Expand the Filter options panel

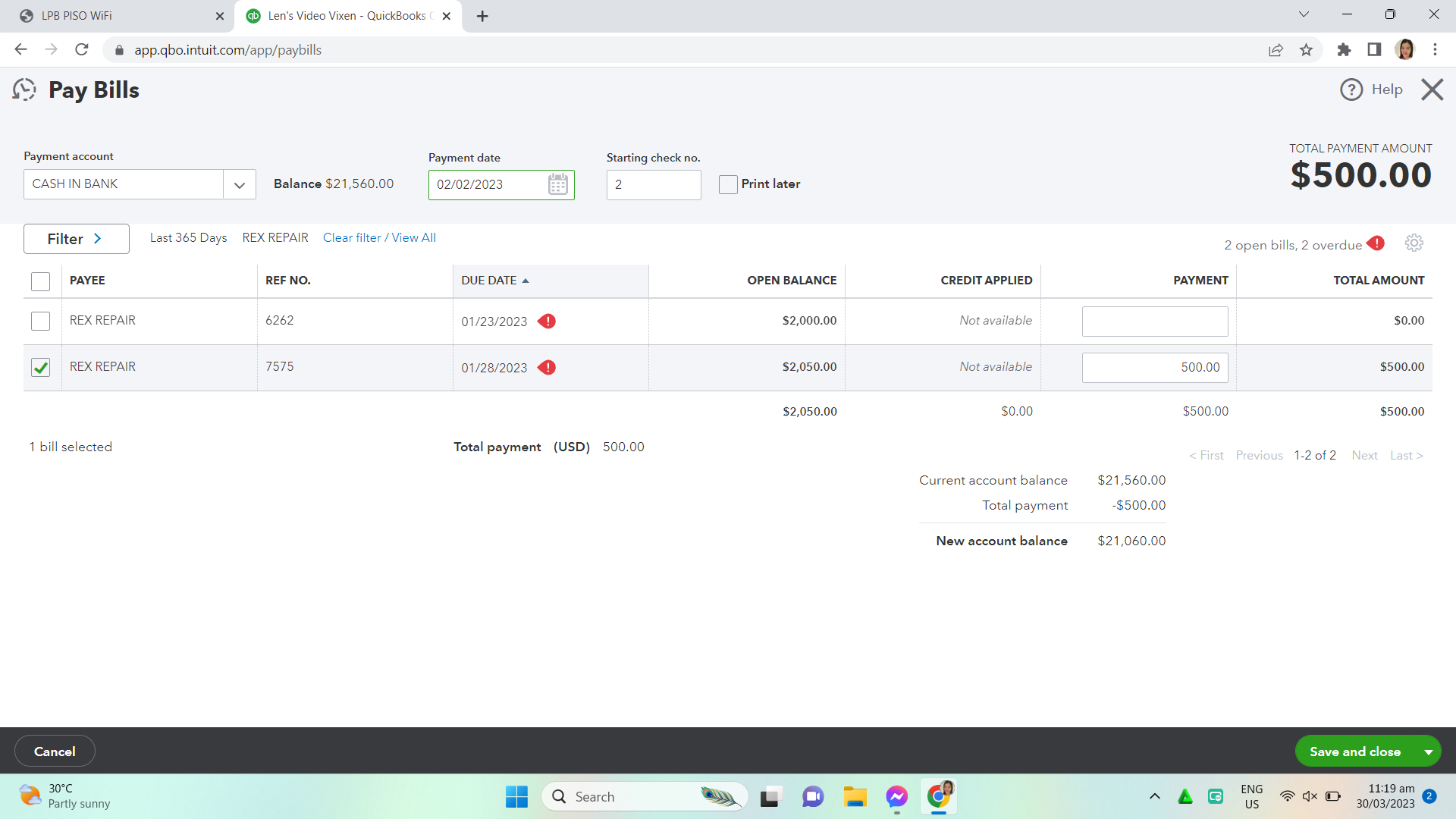pyautogui.click(x=76, y=239)
